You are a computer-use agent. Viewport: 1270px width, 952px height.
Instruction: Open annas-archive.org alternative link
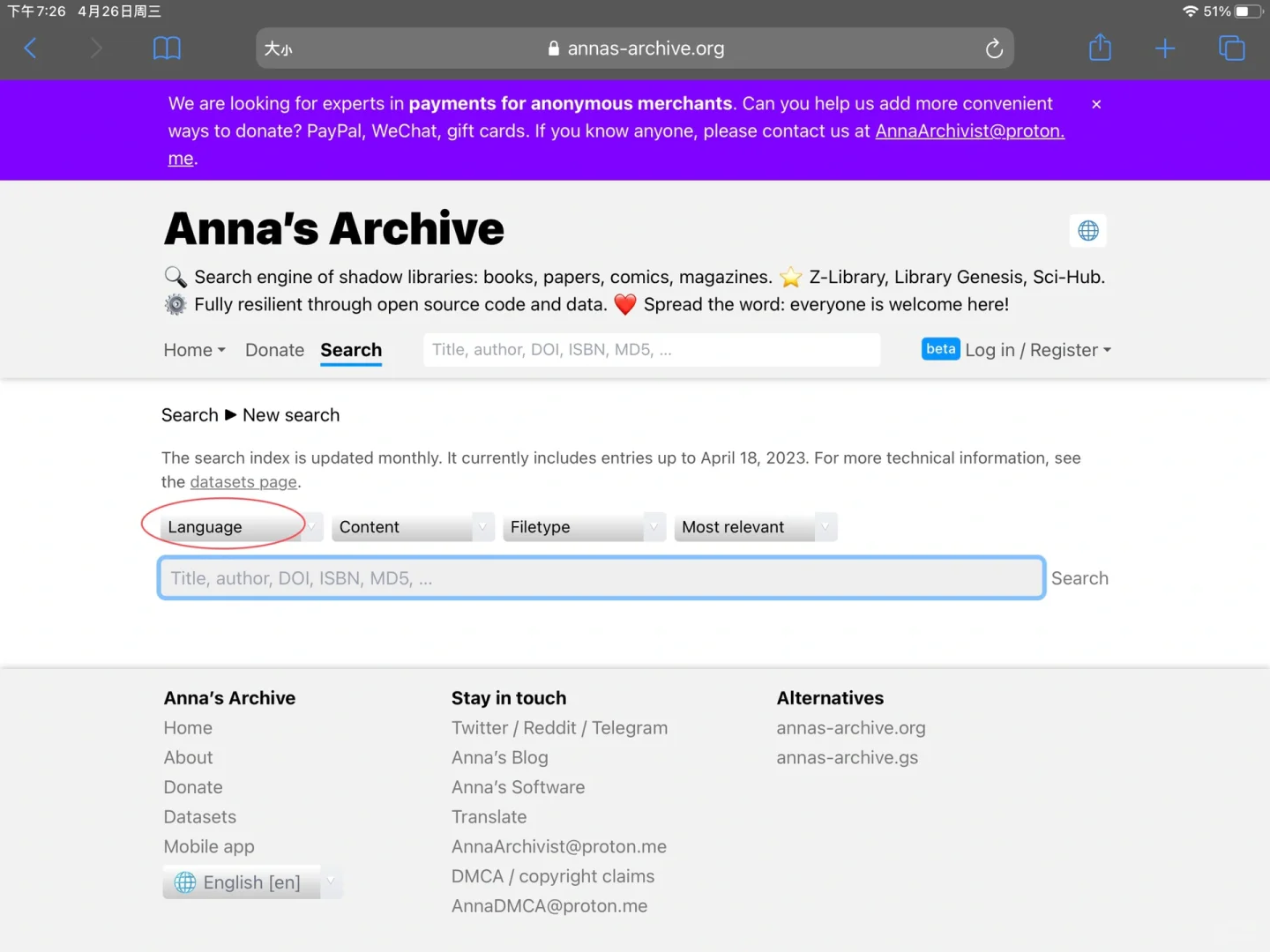pyautogui.click(x=851, y=728)
